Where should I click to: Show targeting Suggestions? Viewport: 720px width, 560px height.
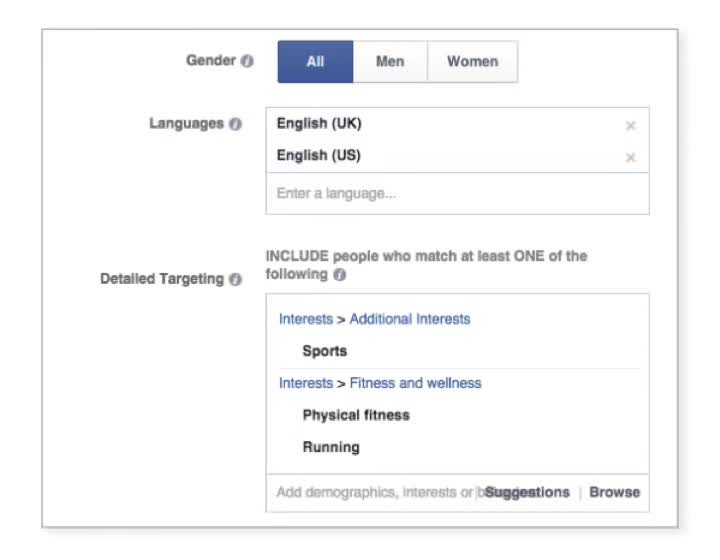pyautogui.click(x=527, y=492)
